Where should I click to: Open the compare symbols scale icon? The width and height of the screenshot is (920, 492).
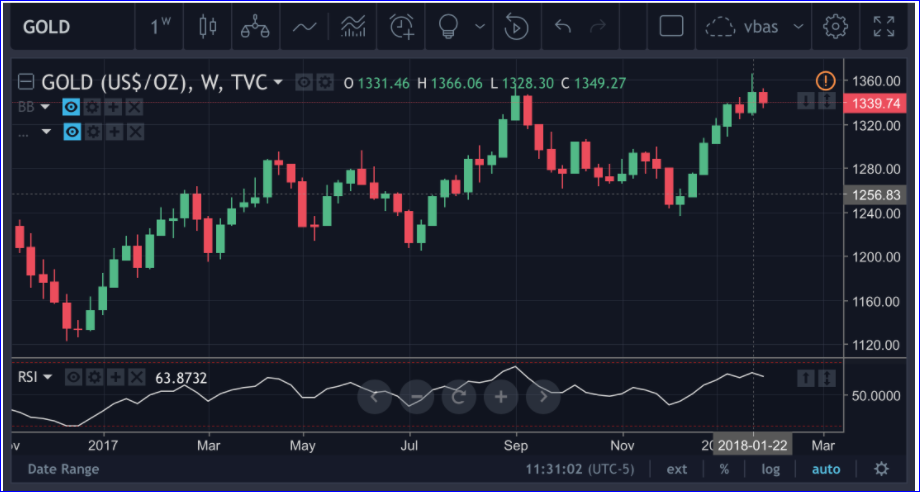click(x=255, y=27)
